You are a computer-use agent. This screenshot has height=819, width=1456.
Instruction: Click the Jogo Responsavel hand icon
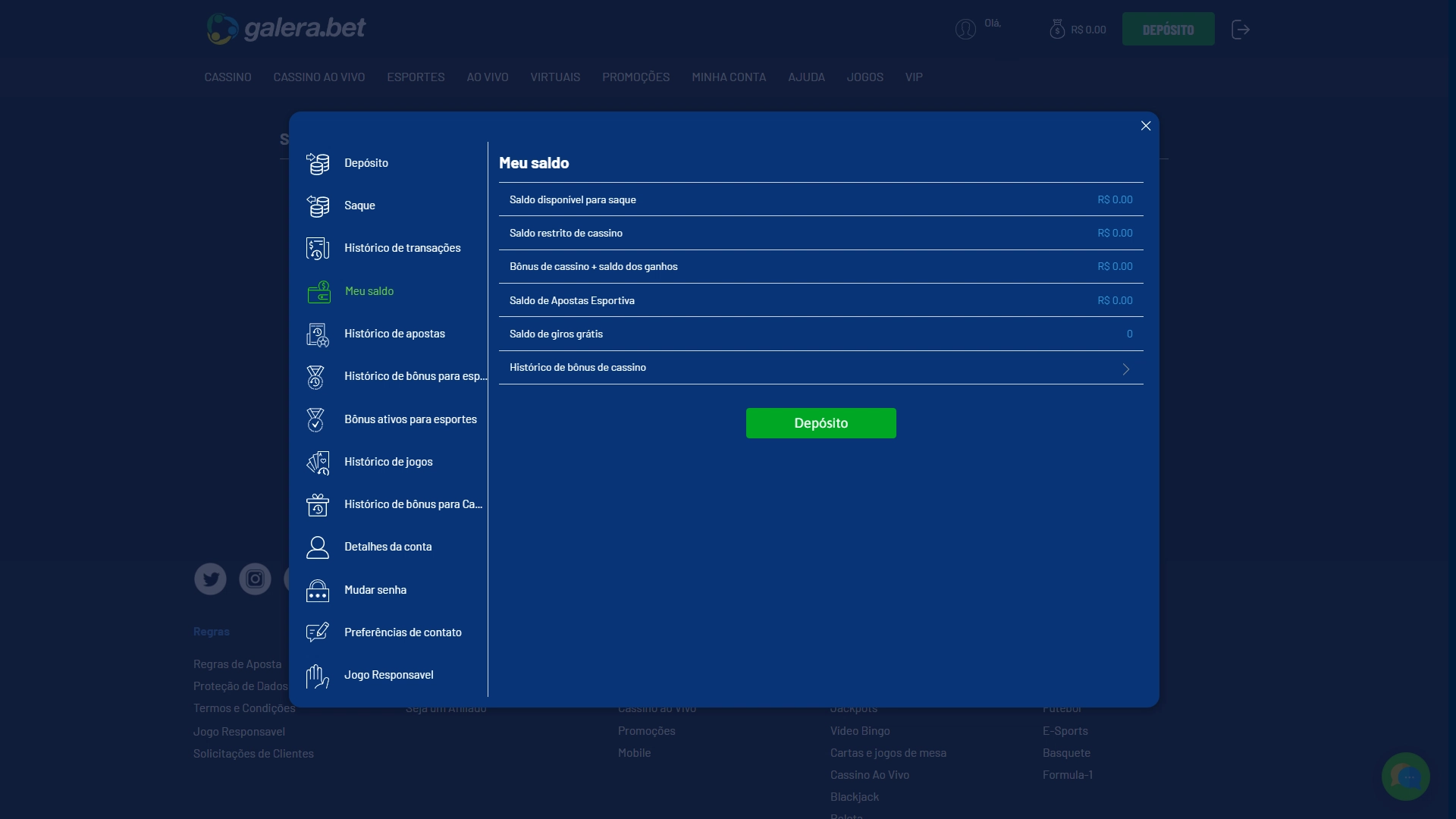(318, 676)
